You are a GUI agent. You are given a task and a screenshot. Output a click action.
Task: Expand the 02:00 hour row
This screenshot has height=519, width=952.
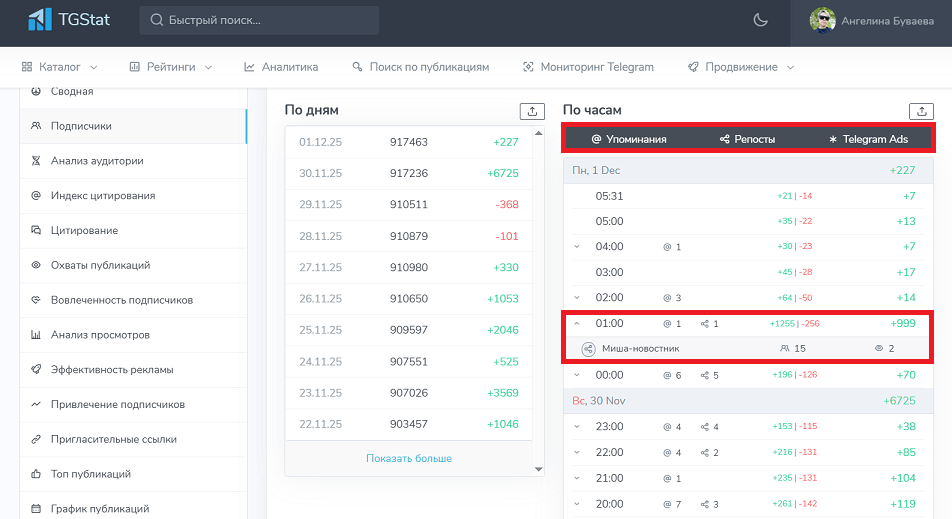[x=577, y=297]
